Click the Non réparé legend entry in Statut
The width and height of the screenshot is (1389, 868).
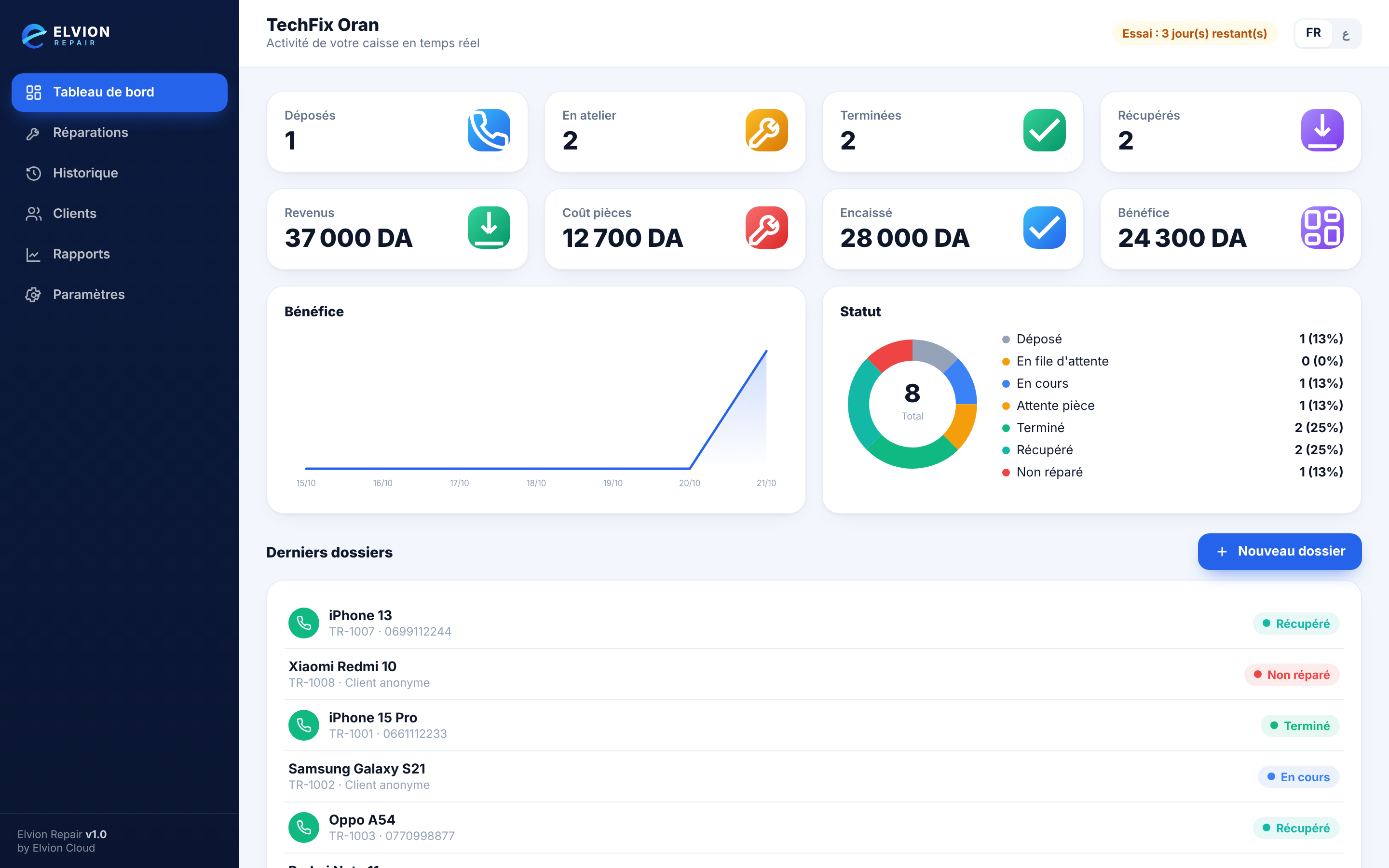click(x=1172, y=472)
